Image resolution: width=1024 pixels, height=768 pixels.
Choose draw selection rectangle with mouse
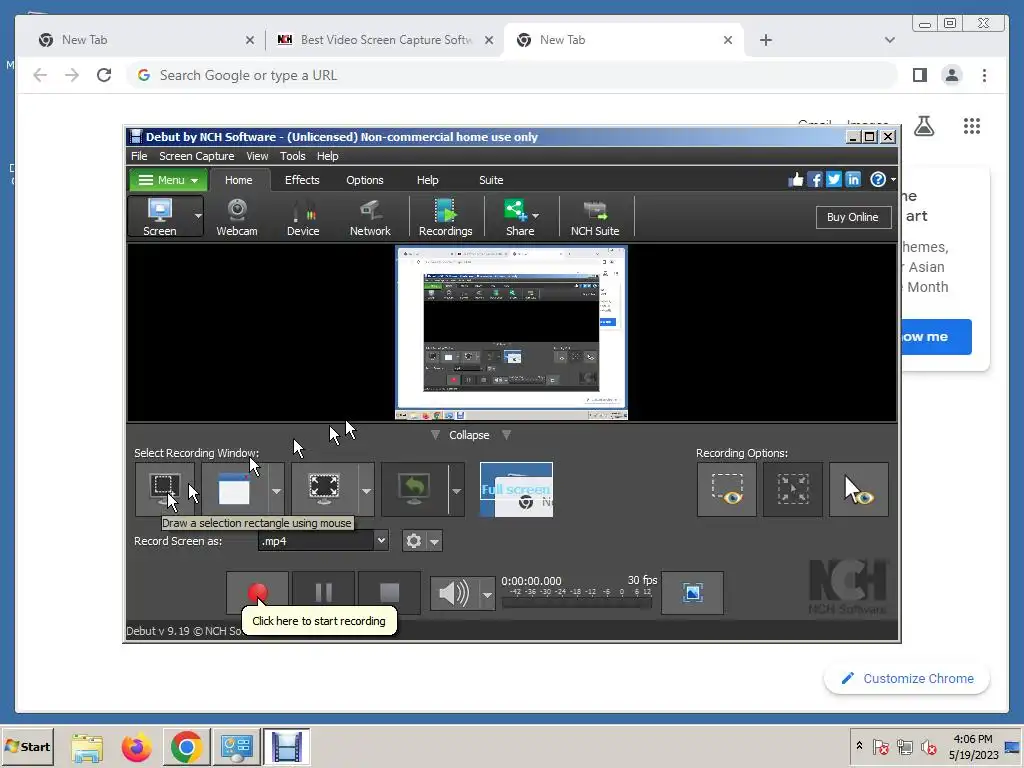tap(165, 490)
